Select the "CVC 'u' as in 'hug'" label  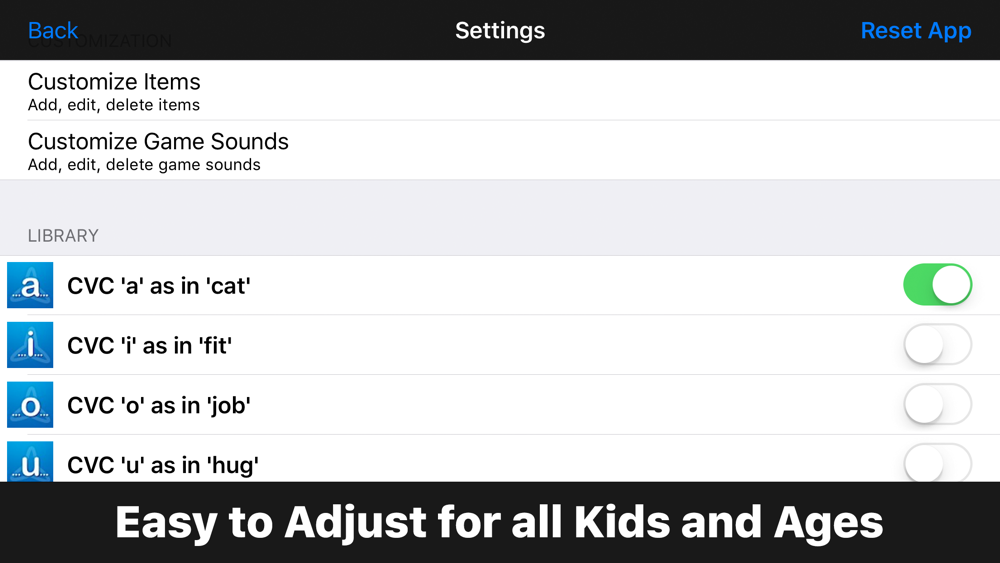pyautogui.click(x=163, y=465)
